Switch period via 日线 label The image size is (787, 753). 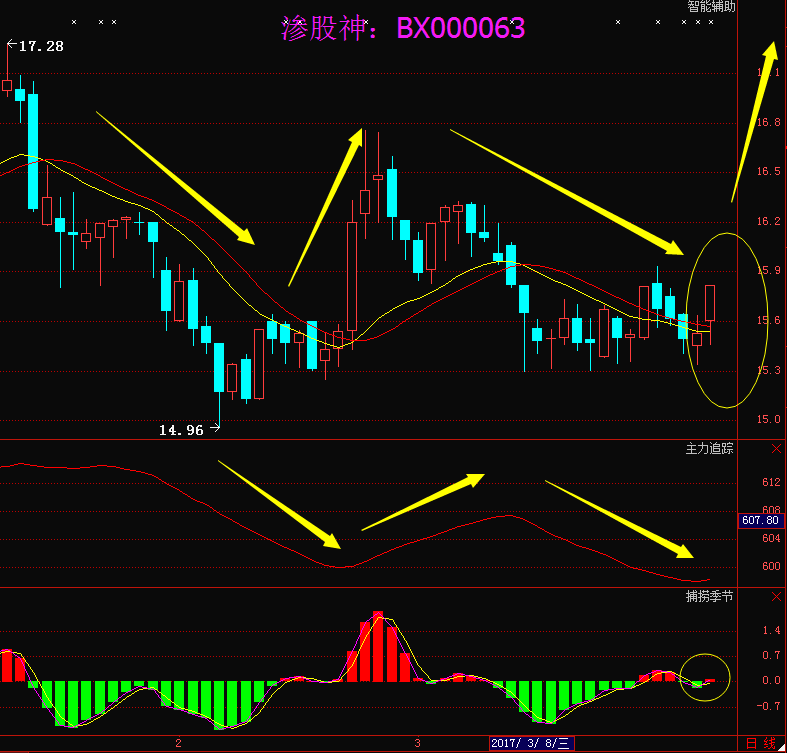tap(761, 743)
